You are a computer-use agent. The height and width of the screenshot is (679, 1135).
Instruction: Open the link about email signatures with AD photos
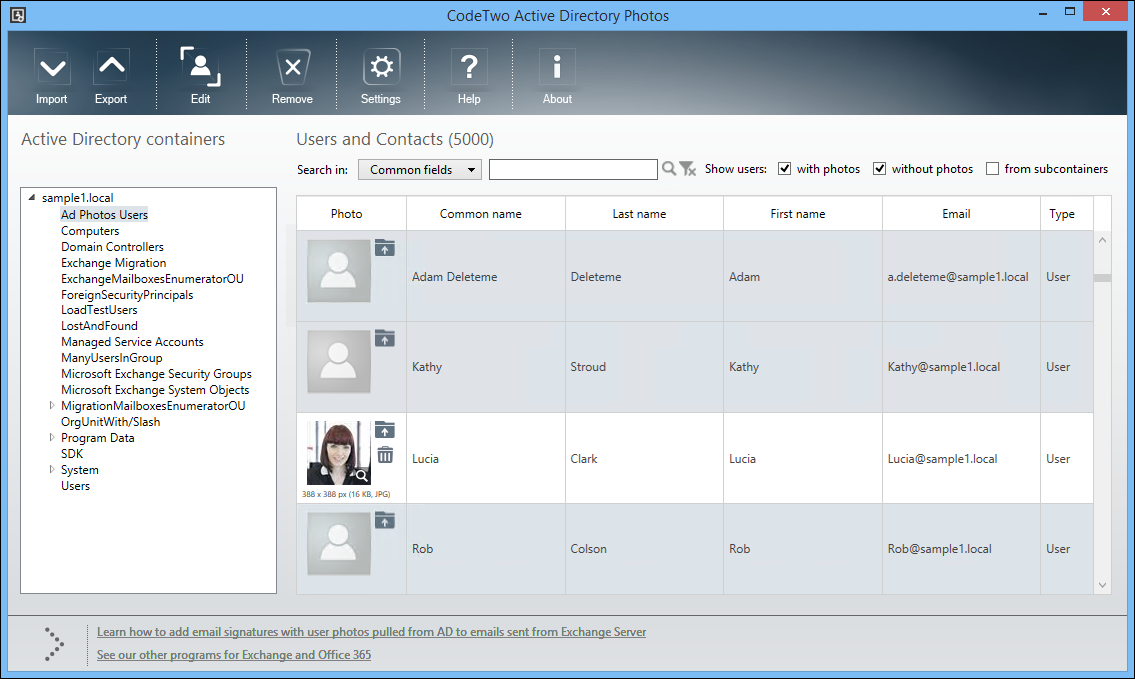pyautogui.click(x=371, y=632)
